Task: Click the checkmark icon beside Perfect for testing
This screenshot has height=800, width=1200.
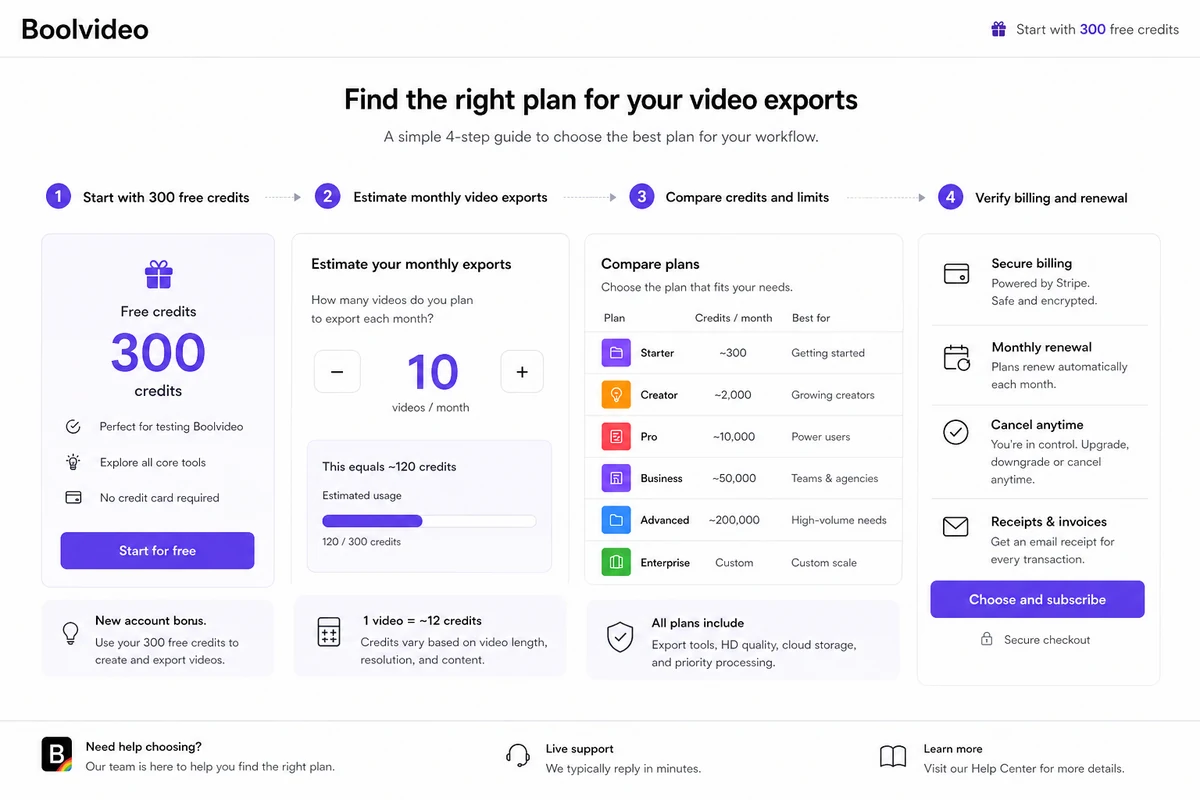Action: (x=73, y=427)
